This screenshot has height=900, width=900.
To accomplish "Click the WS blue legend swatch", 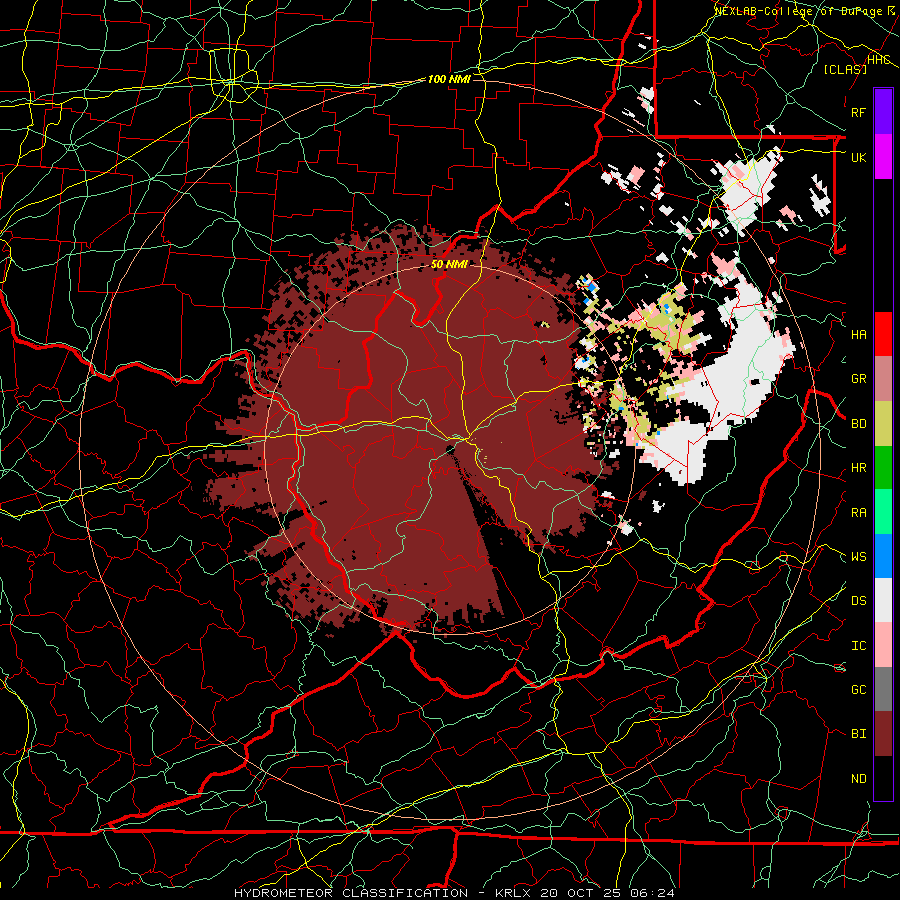I will (x=883, y=556).
